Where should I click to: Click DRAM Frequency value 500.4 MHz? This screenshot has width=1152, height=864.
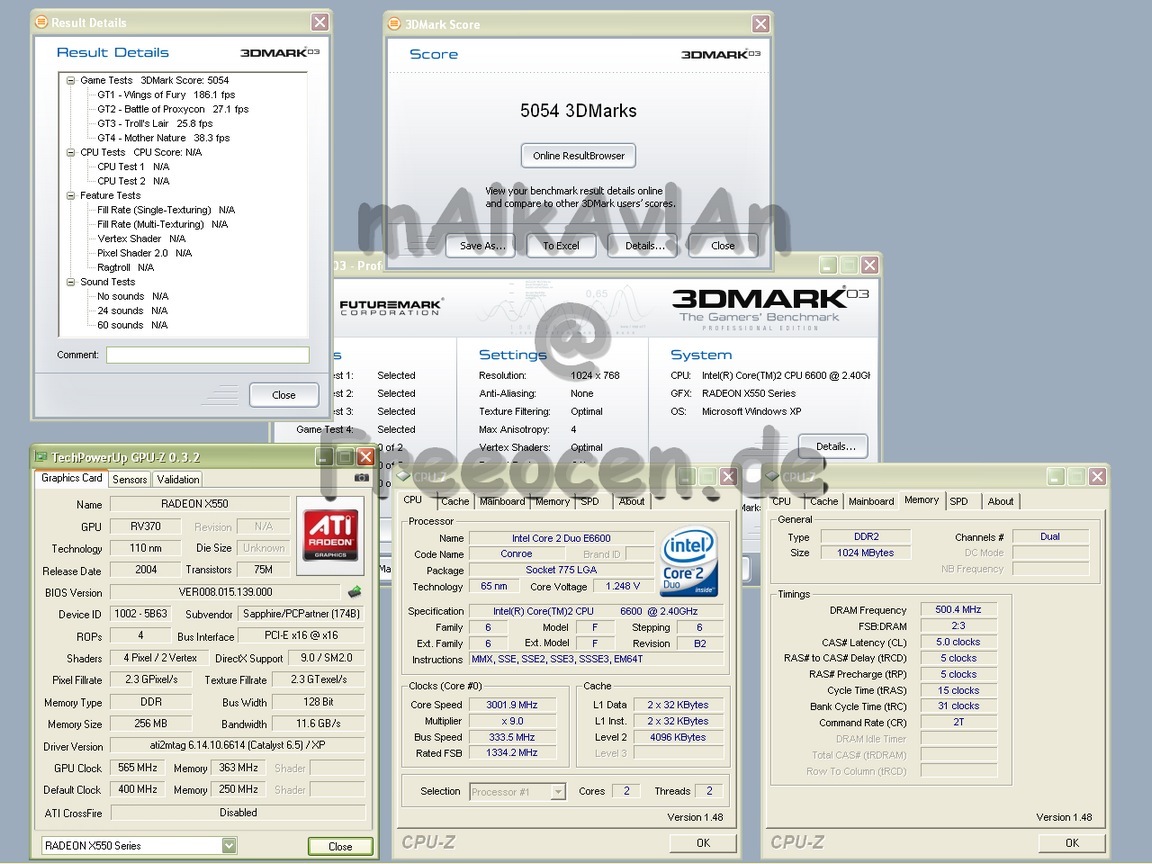tap(958, 610)
